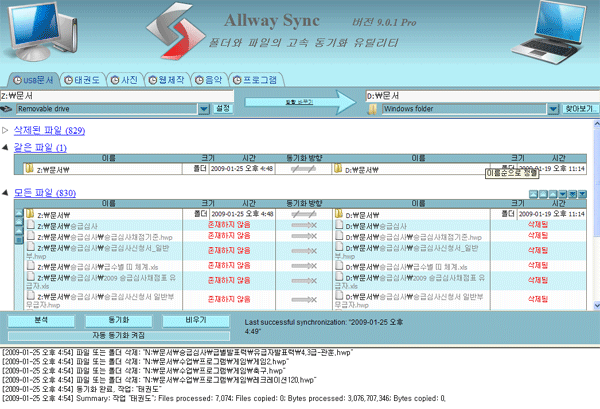
Task: Click file icon of Z:₩문서₩승급심사채점기준.hwp
Action: point(31,236)
